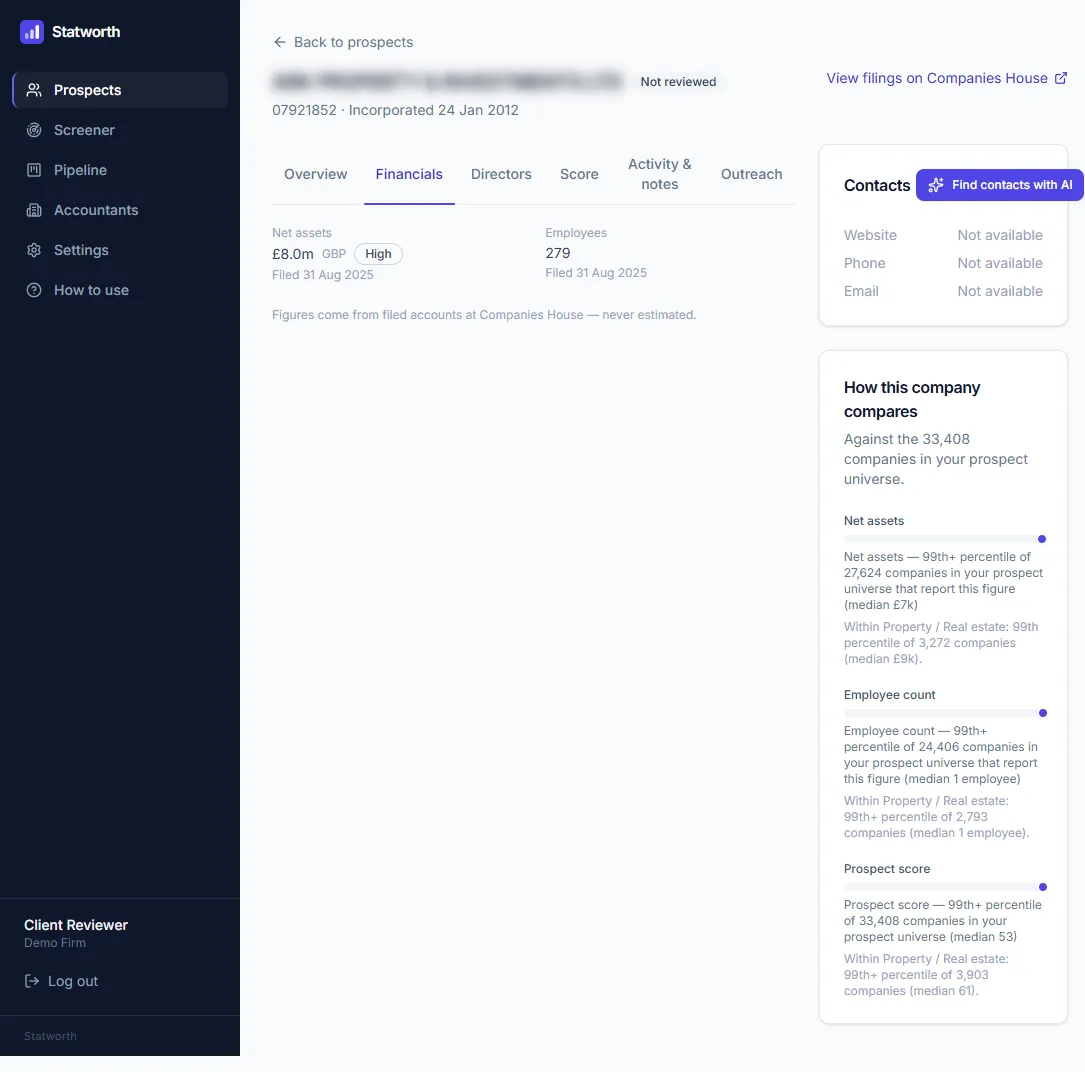Click Net assets label in comparison card

point(873,521)
